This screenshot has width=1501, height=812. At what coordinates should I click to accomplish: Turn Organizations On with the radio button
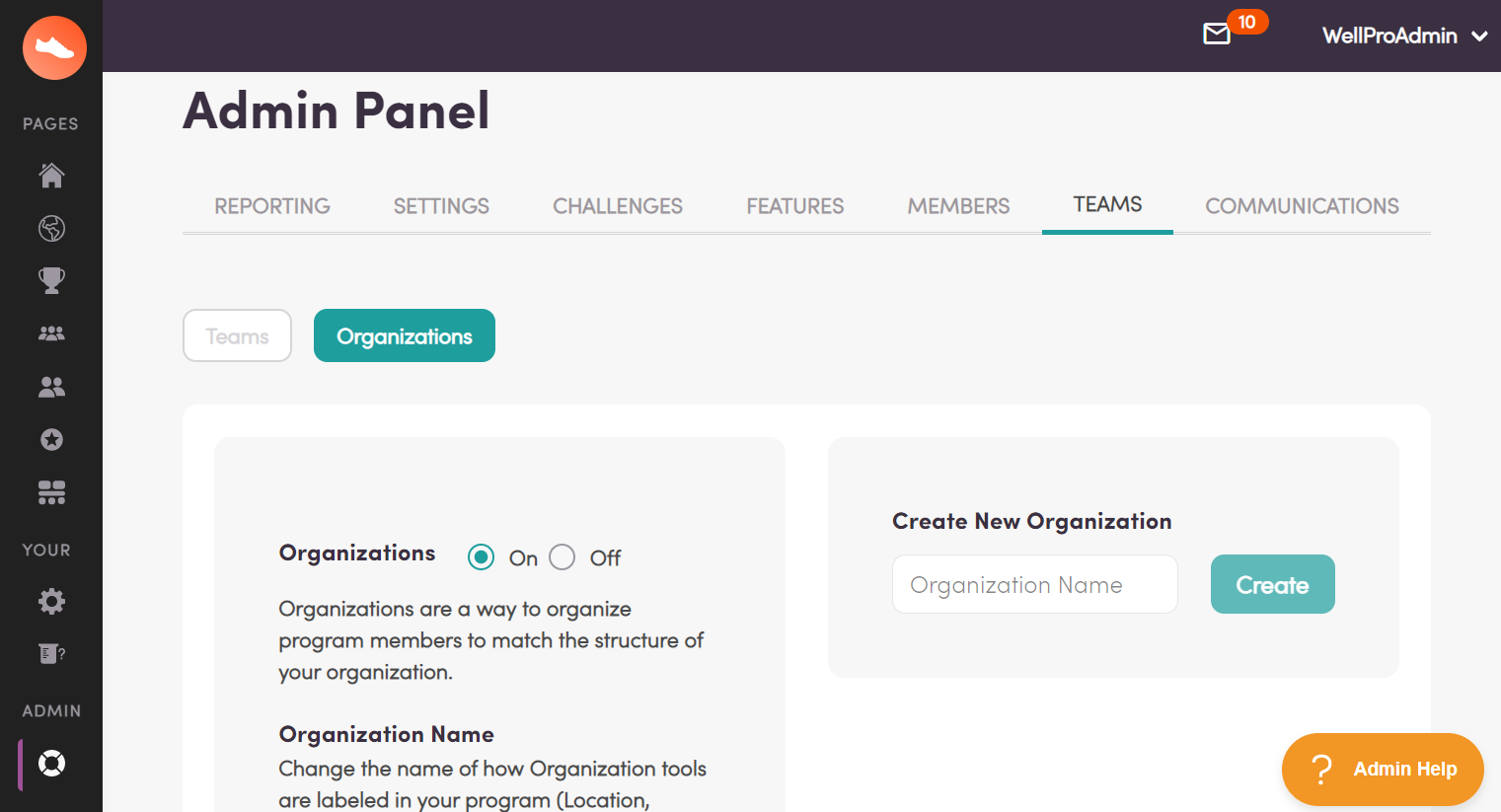click(481, 556)
